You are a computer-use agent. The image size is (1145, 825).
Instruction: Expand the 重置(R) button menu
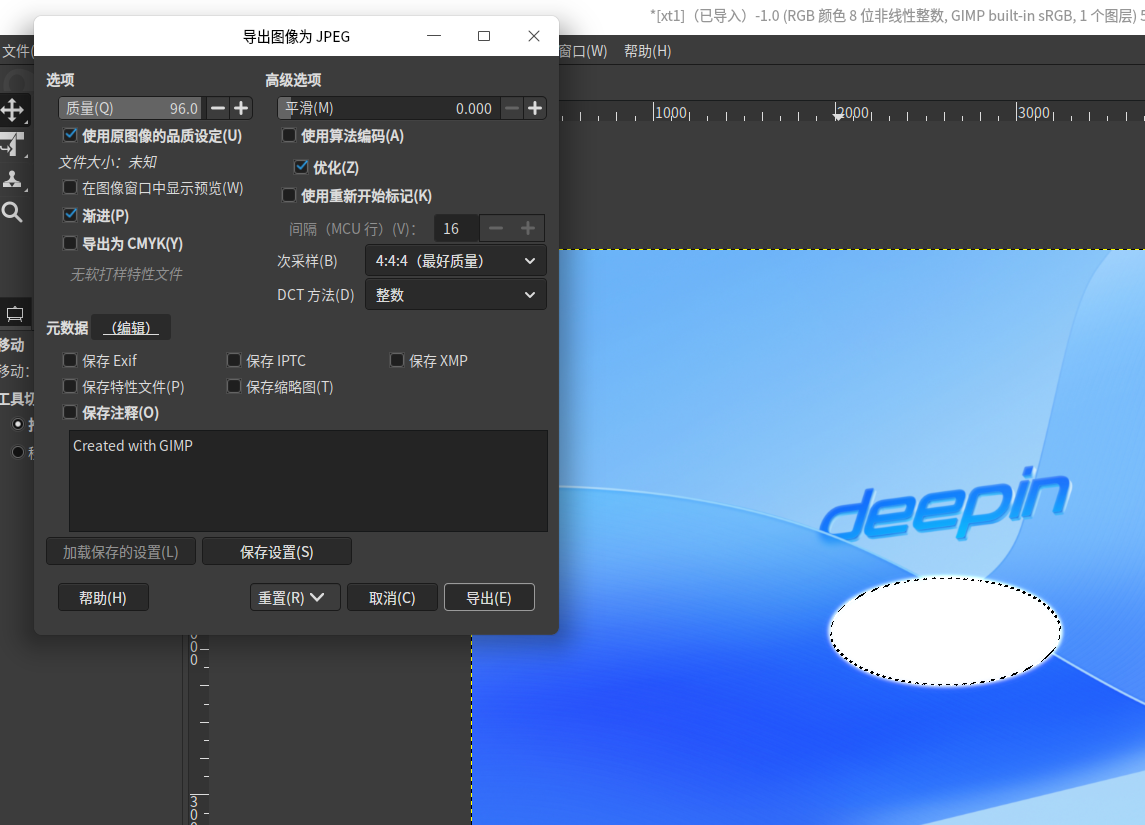[x=295, y=597]
